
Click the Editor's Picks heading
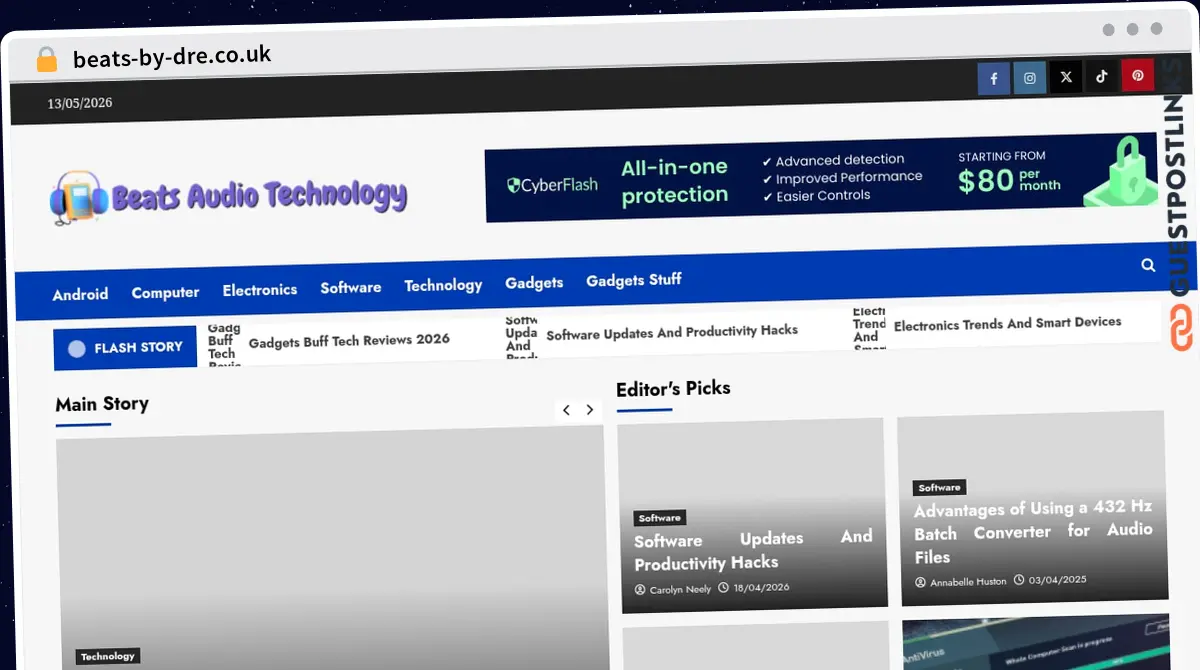(x=673, y=388)
